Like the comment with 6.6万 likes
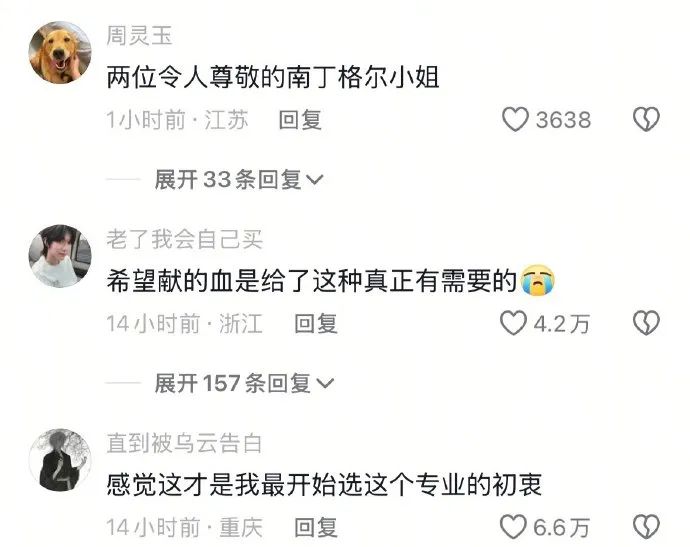Viewport: 690px width, 547px height. click(x=513, y=527)
